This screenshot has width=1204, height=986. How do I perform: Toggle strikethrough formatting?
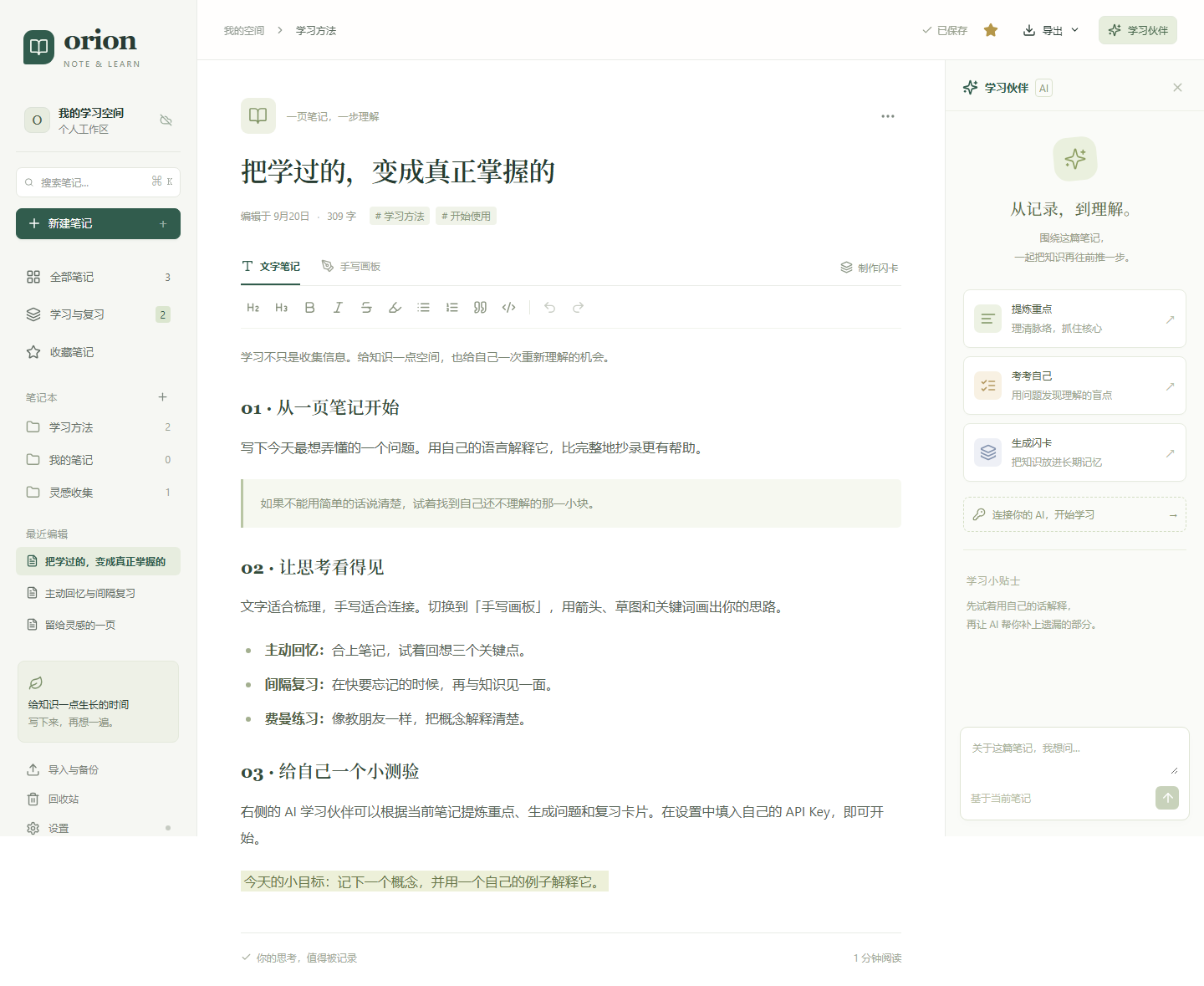pyautogui.click(x=366, y=308)
